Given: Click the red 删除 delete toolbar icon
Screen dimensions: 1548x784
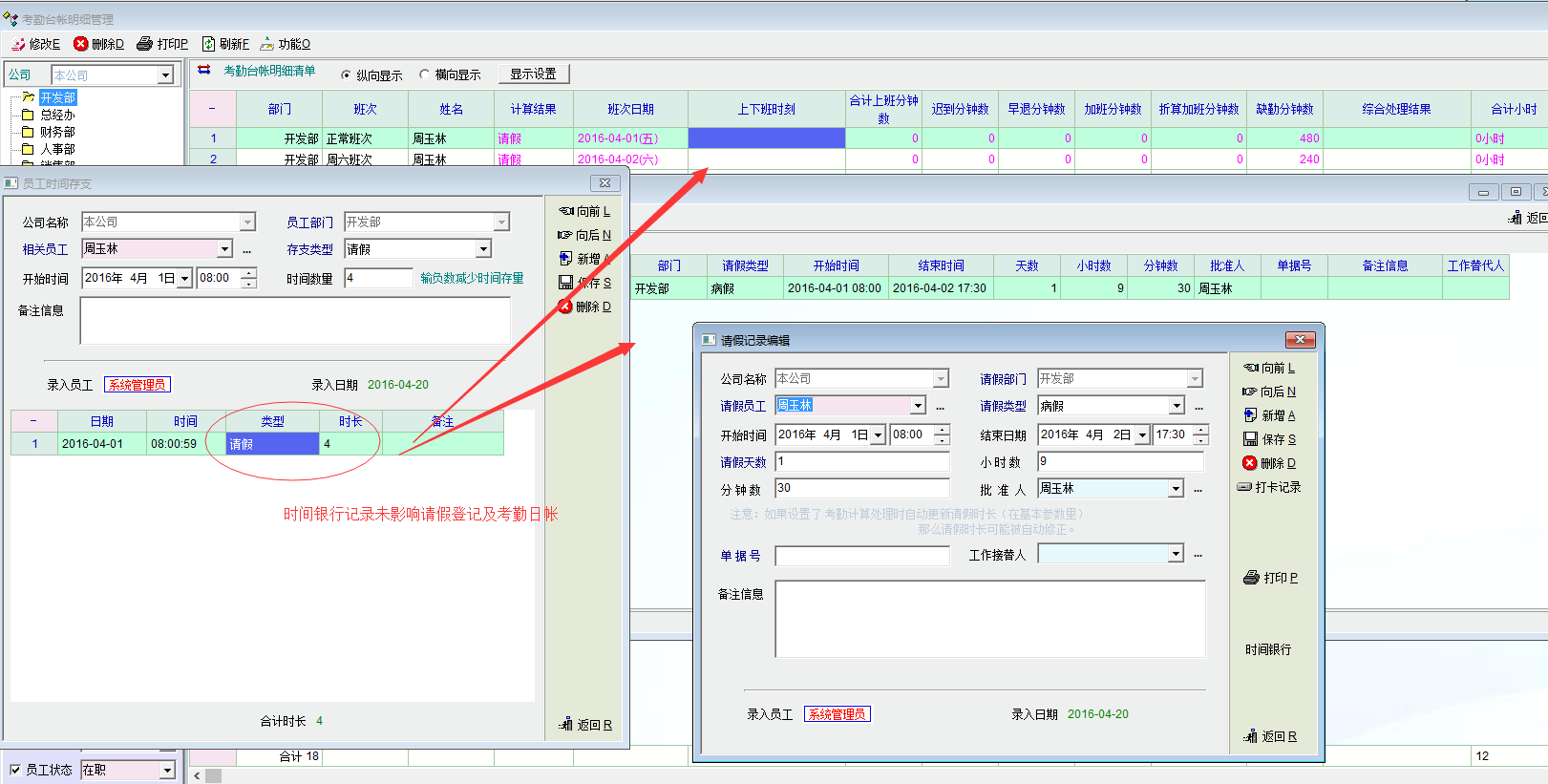Looking at the screenshot, I should 81,44.
